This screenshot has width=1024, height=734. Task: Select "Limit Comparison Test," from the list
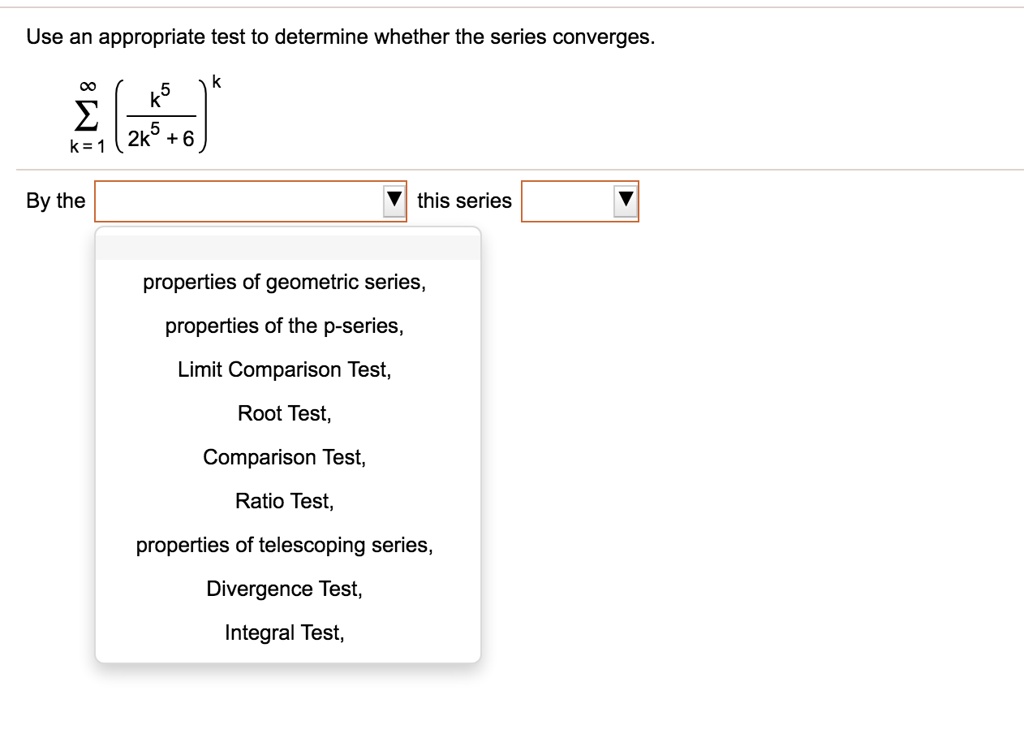[284, 369]
